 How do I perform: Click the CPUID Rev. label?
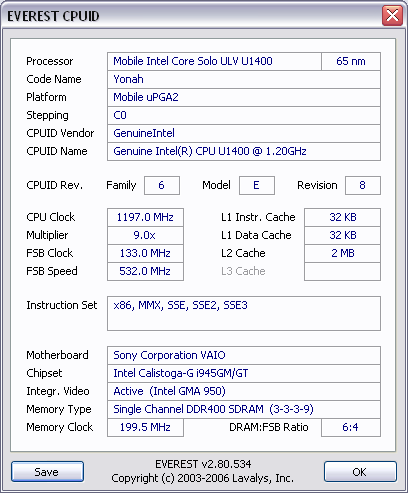pos(55,185)
